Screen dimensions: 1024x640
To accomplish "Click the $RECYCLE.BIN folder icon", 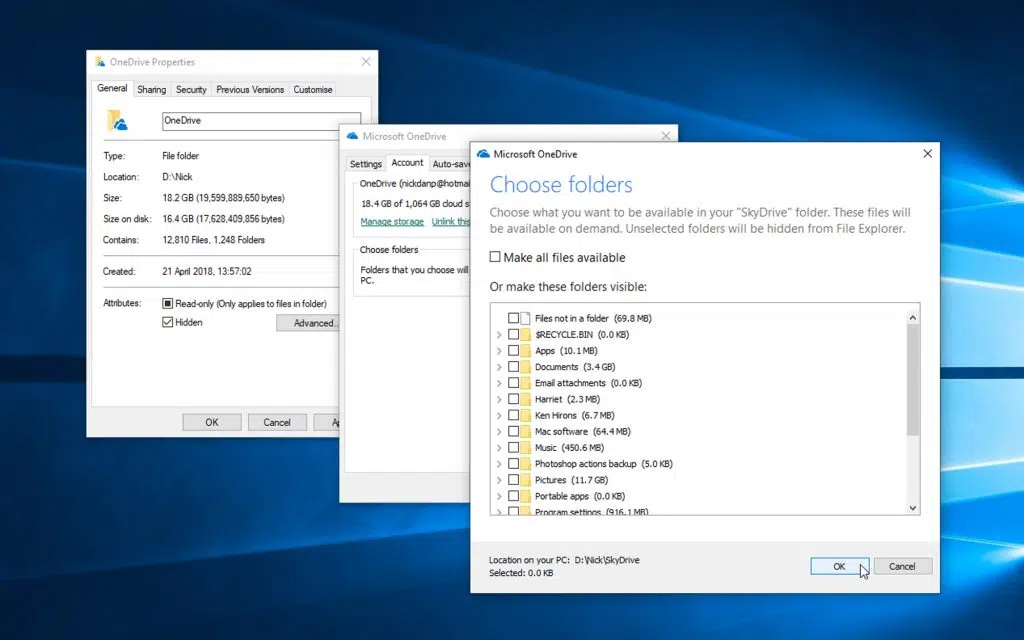I will coord(526,334).
